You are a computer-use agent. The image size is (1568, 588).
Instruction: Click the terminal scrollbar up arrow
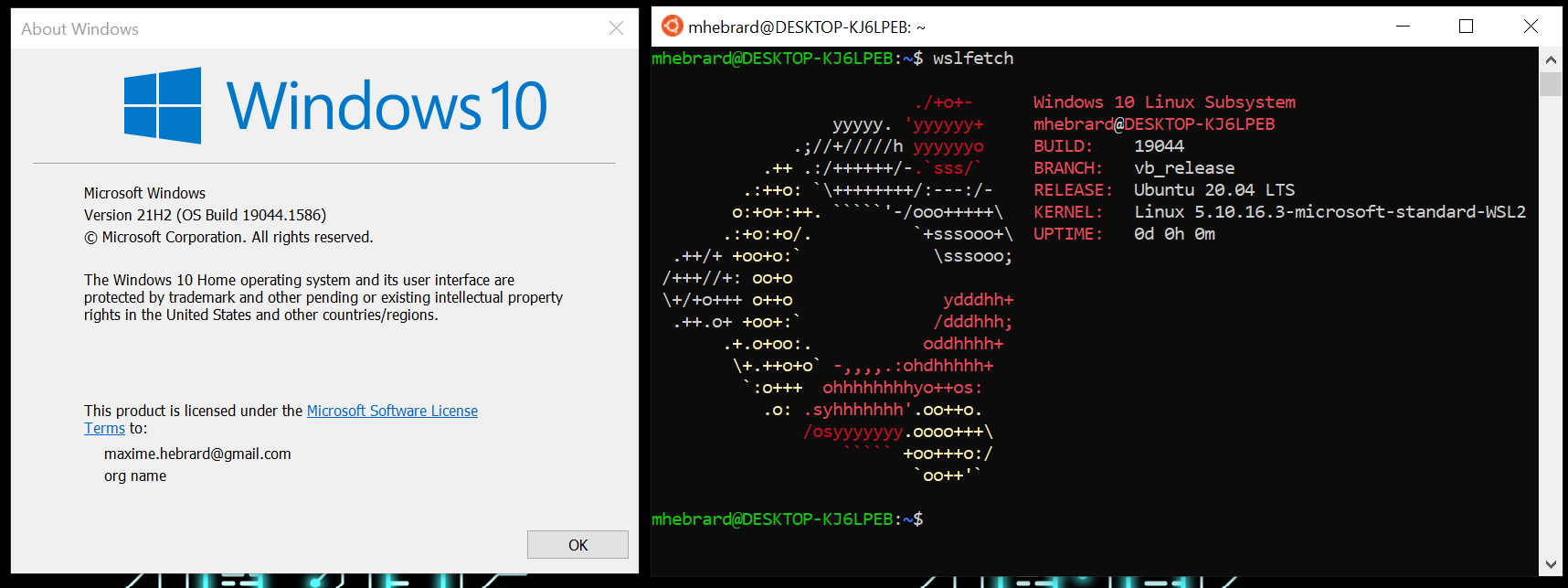coord(1551,59)
